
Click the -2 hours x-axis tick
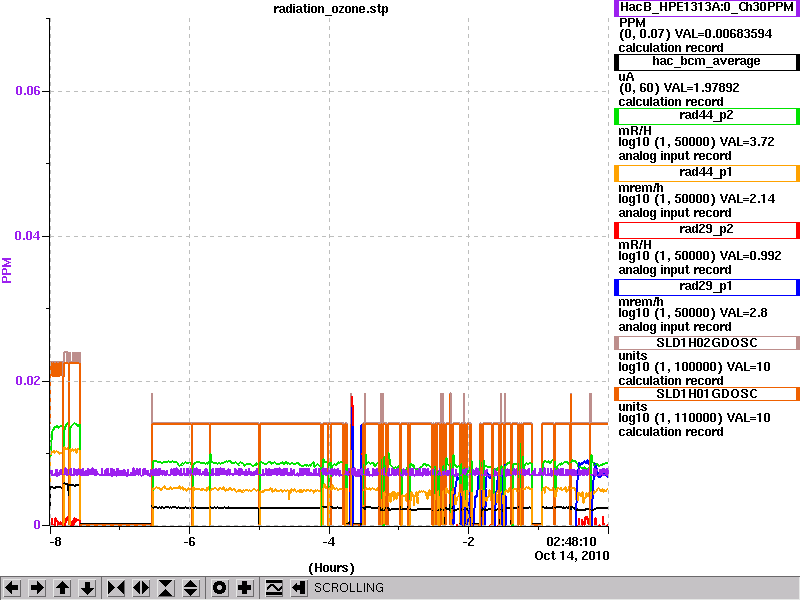[468, 541]
